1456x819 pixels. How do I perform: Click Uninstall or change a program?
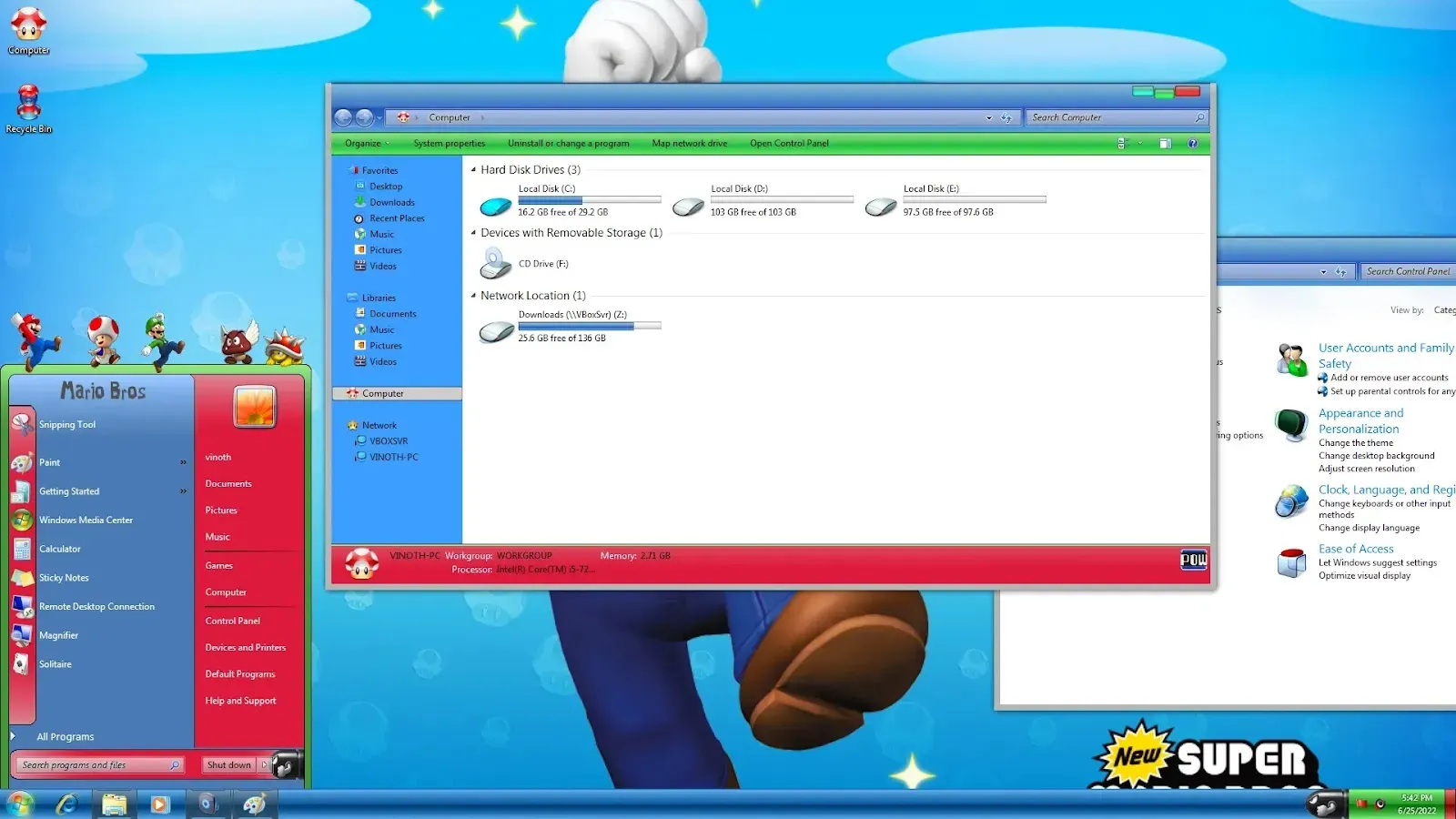568,144
